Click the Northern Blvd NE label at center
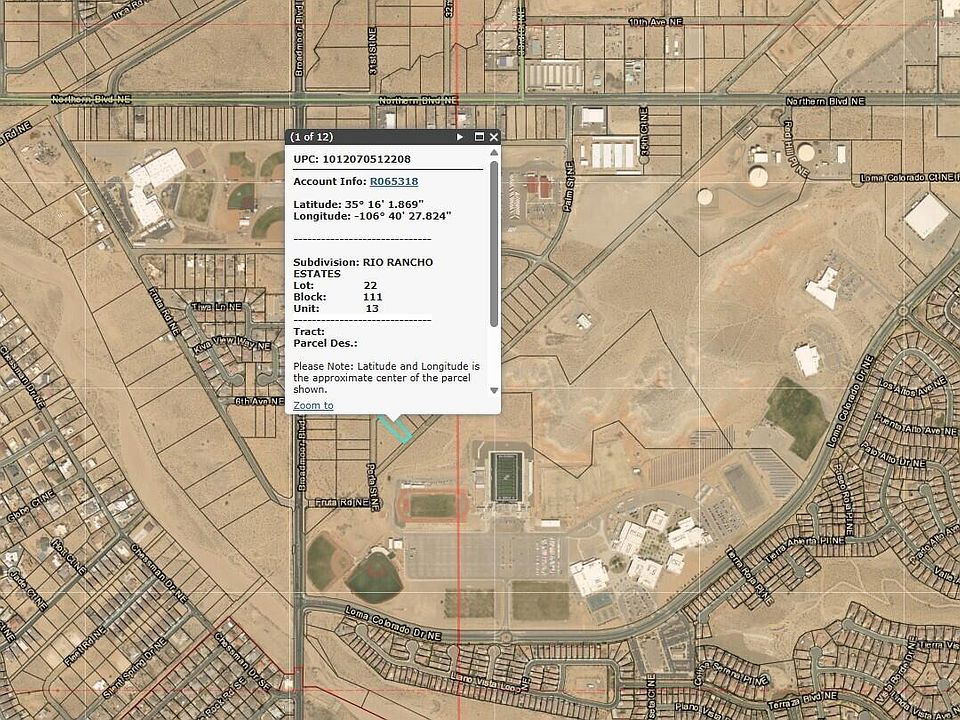The width and height of the screenshot is (960, 720). (418, 100)
